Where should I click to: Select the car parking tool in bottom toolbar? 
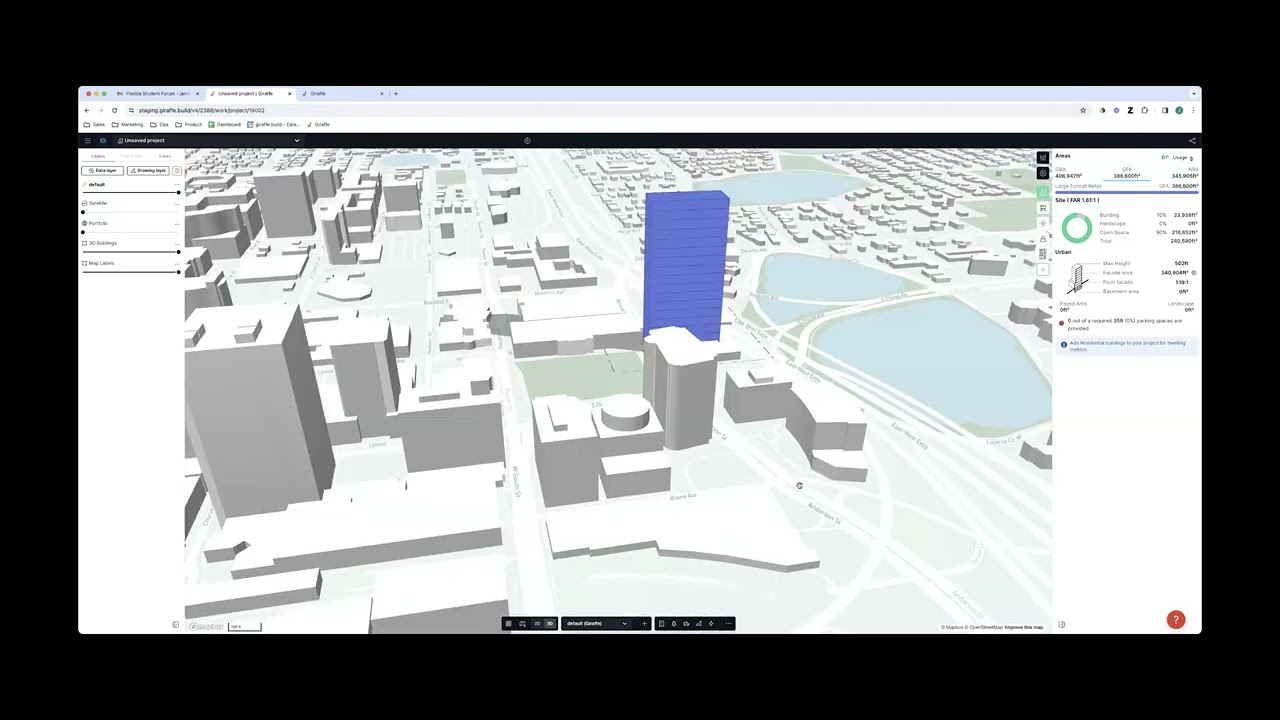click(x=686, y=624)
